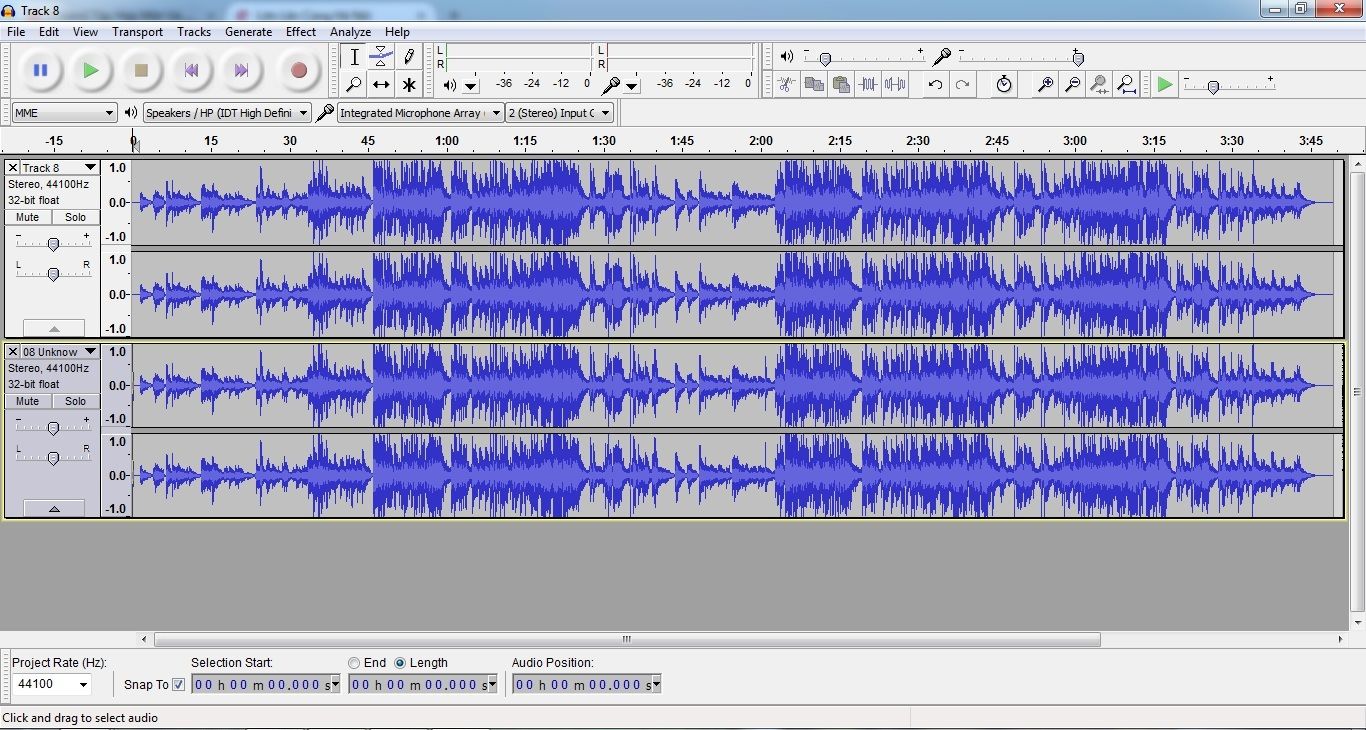
Task: Click the Trim audio icon
Action: click(x=868, y=85)
